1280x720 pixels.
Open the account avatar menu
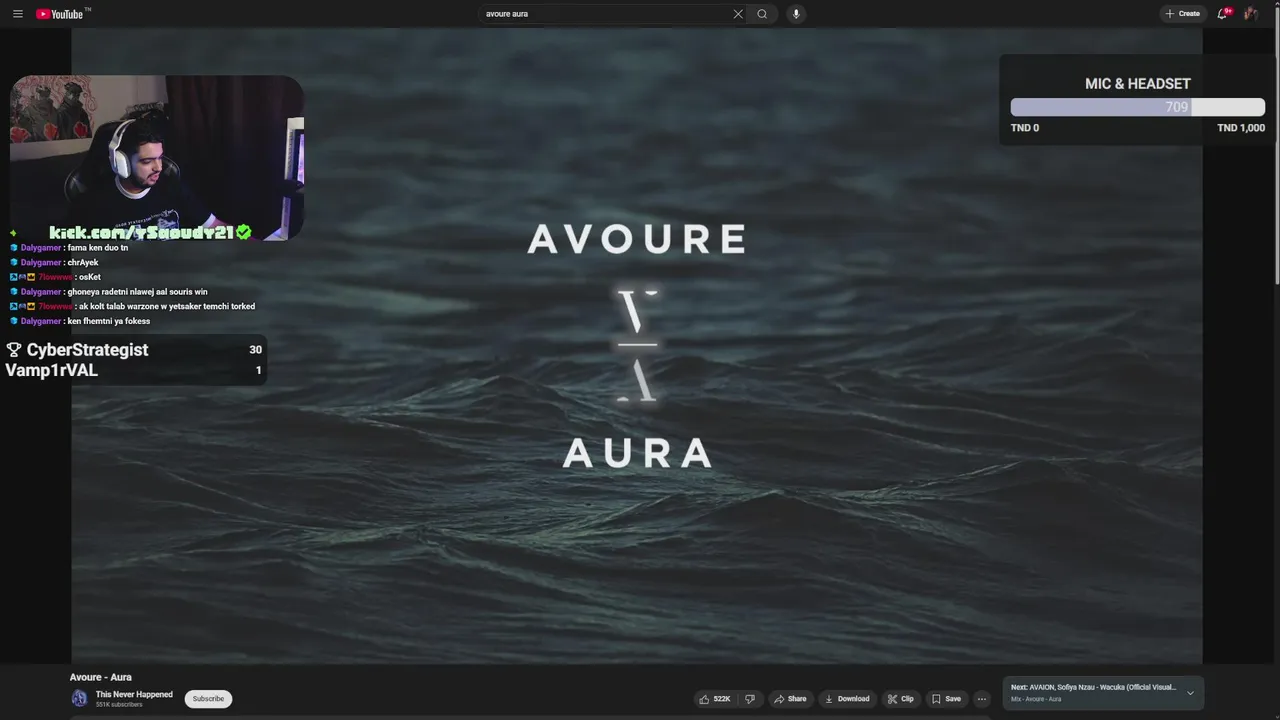pos(1251,14)
